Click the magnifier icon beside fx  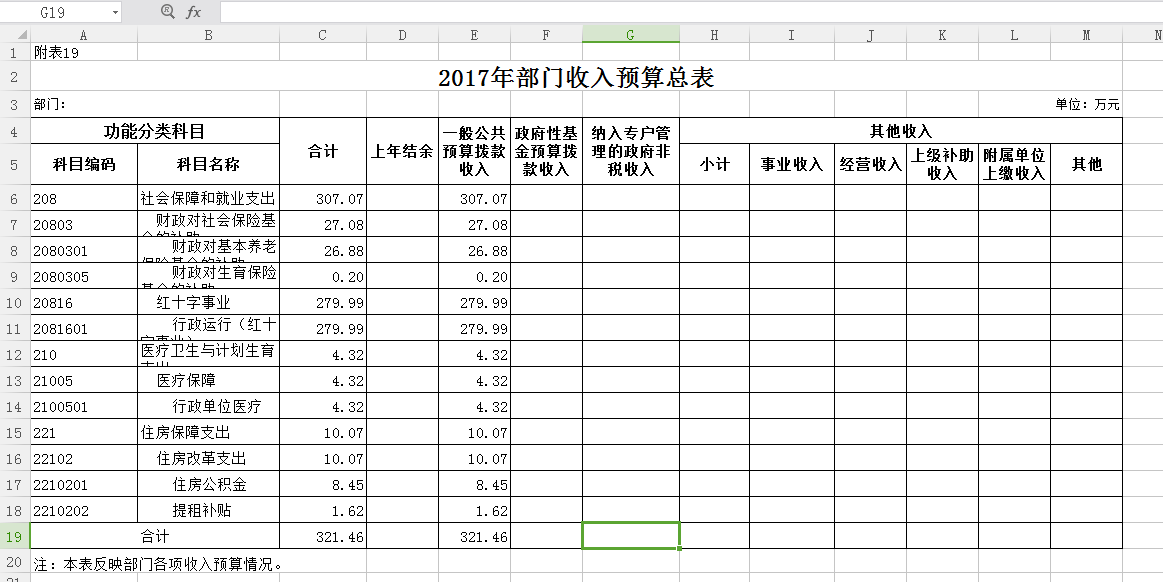click(x=168, y=12)
